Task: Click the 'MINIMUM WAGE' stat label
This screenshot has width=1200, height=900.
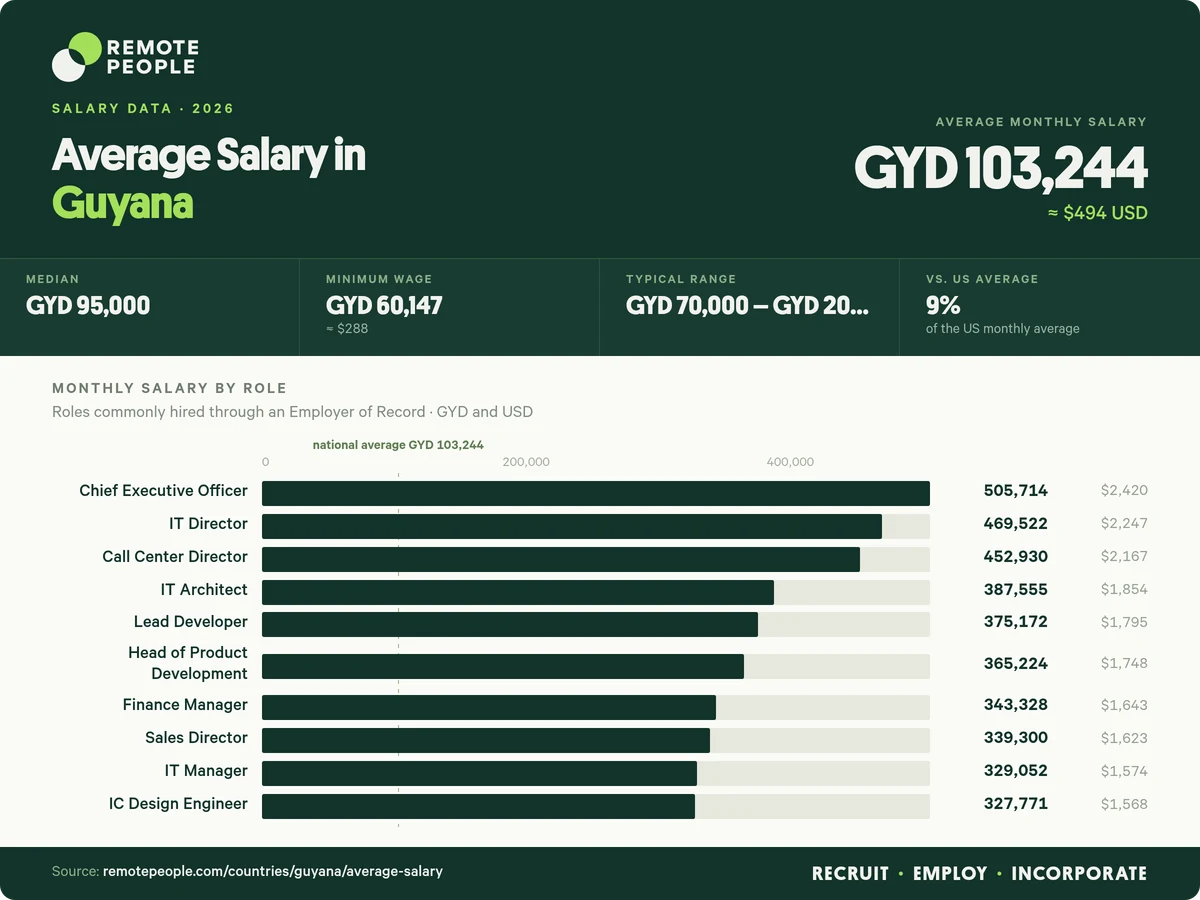Action: [379, 279]
